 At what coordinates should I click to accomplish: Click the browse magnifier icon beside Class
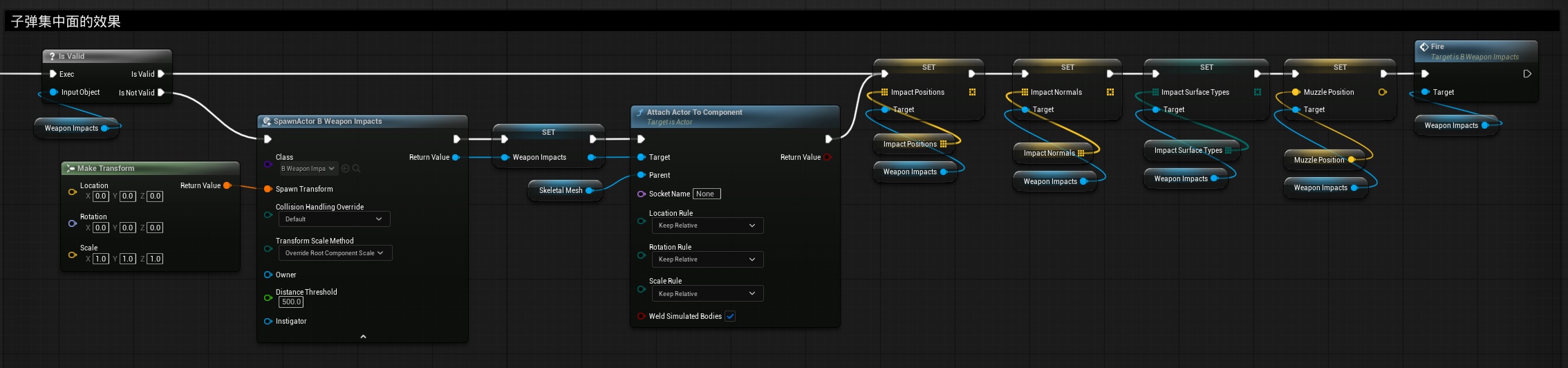click(357, 169)
